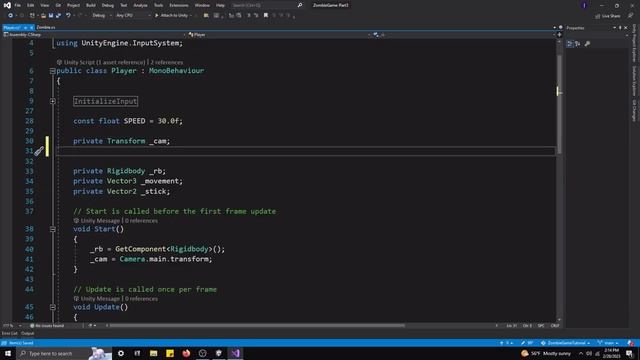The width and height of the screenshot is (640, 360).
Task: Click the open file toolbar icon
Action: (x=43, y=16)
